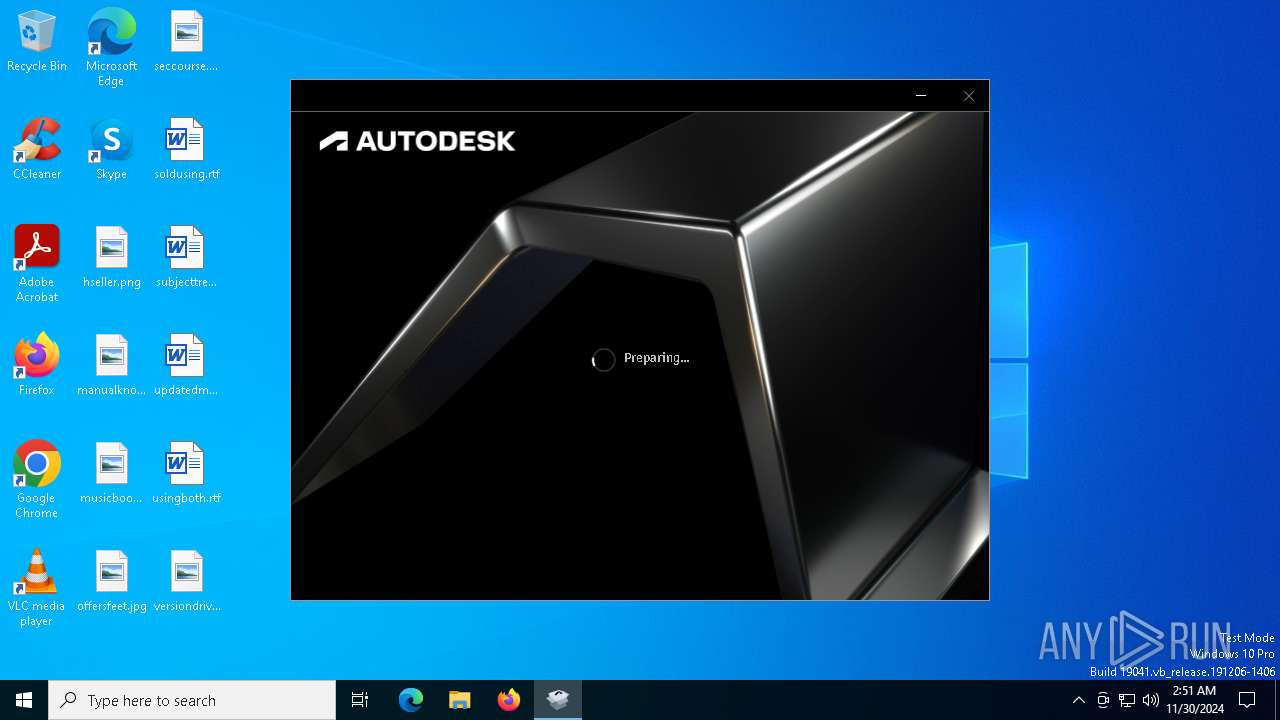
Task: Select the subjecttre document icon
Action: [x=186, y=257]
